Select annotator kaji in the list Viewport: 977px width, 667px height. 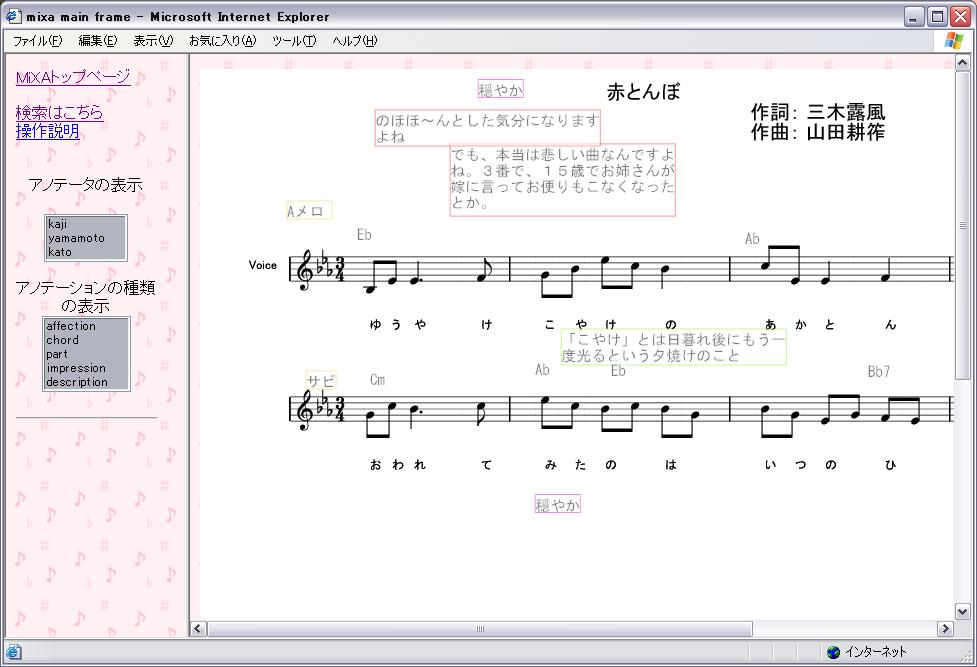click(x=86, y=224)
